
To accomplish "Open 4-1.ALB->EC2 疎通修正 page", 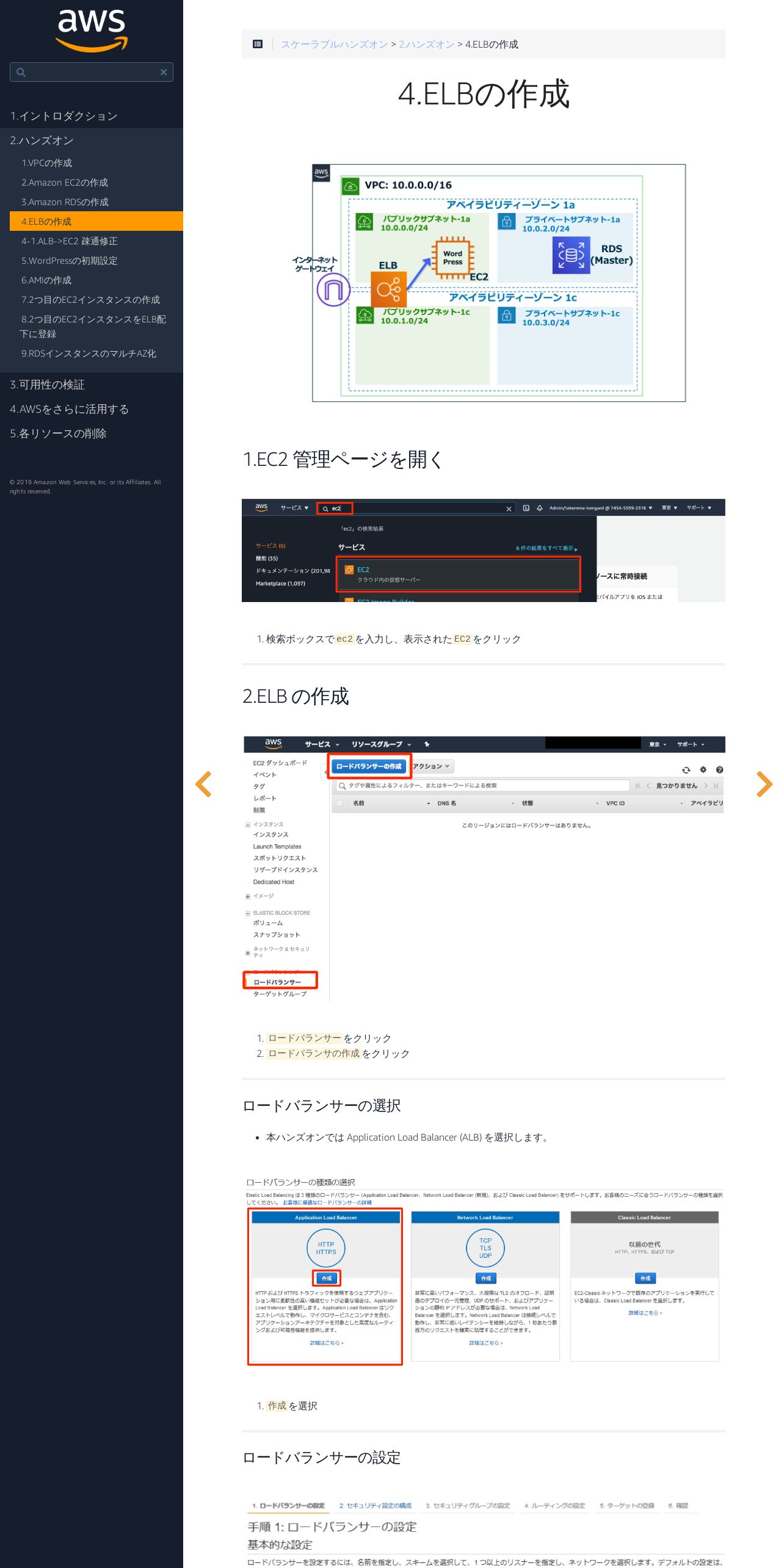I will (x=70, y=241).
